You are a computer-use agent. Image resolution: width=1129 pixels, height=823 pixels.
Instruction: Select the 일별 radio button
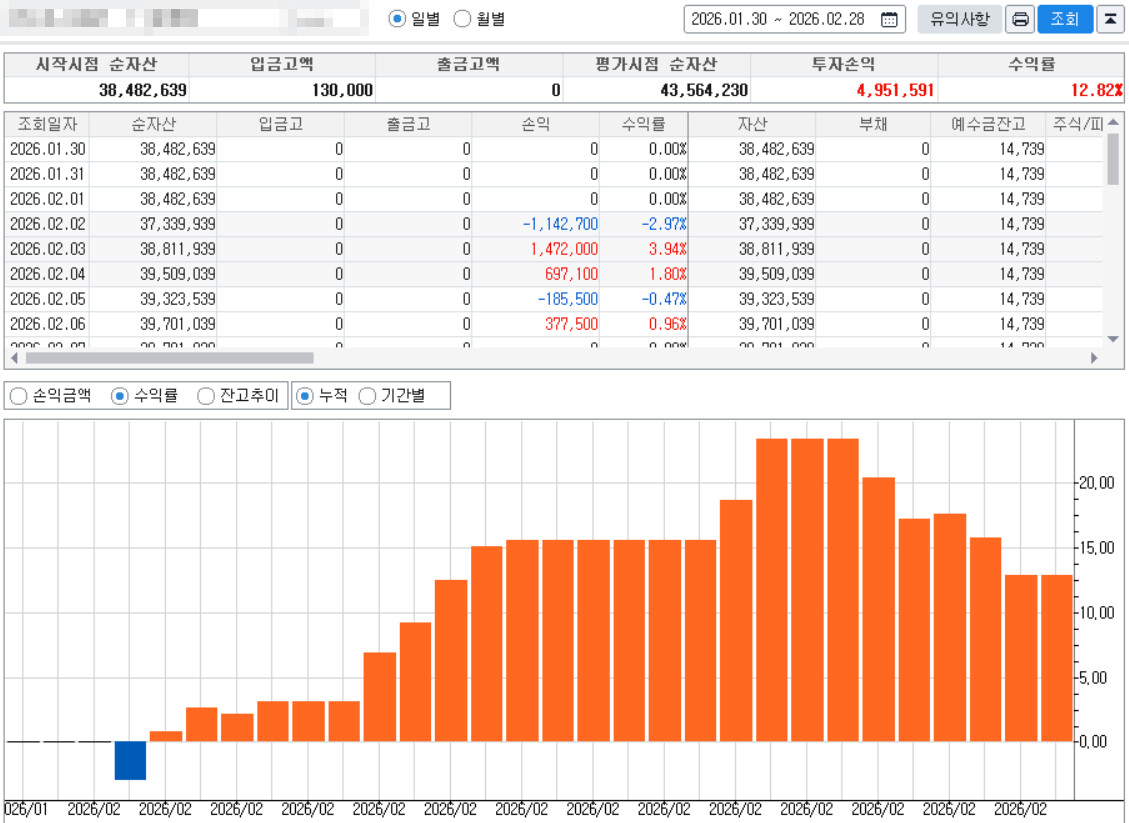[397, 19]
